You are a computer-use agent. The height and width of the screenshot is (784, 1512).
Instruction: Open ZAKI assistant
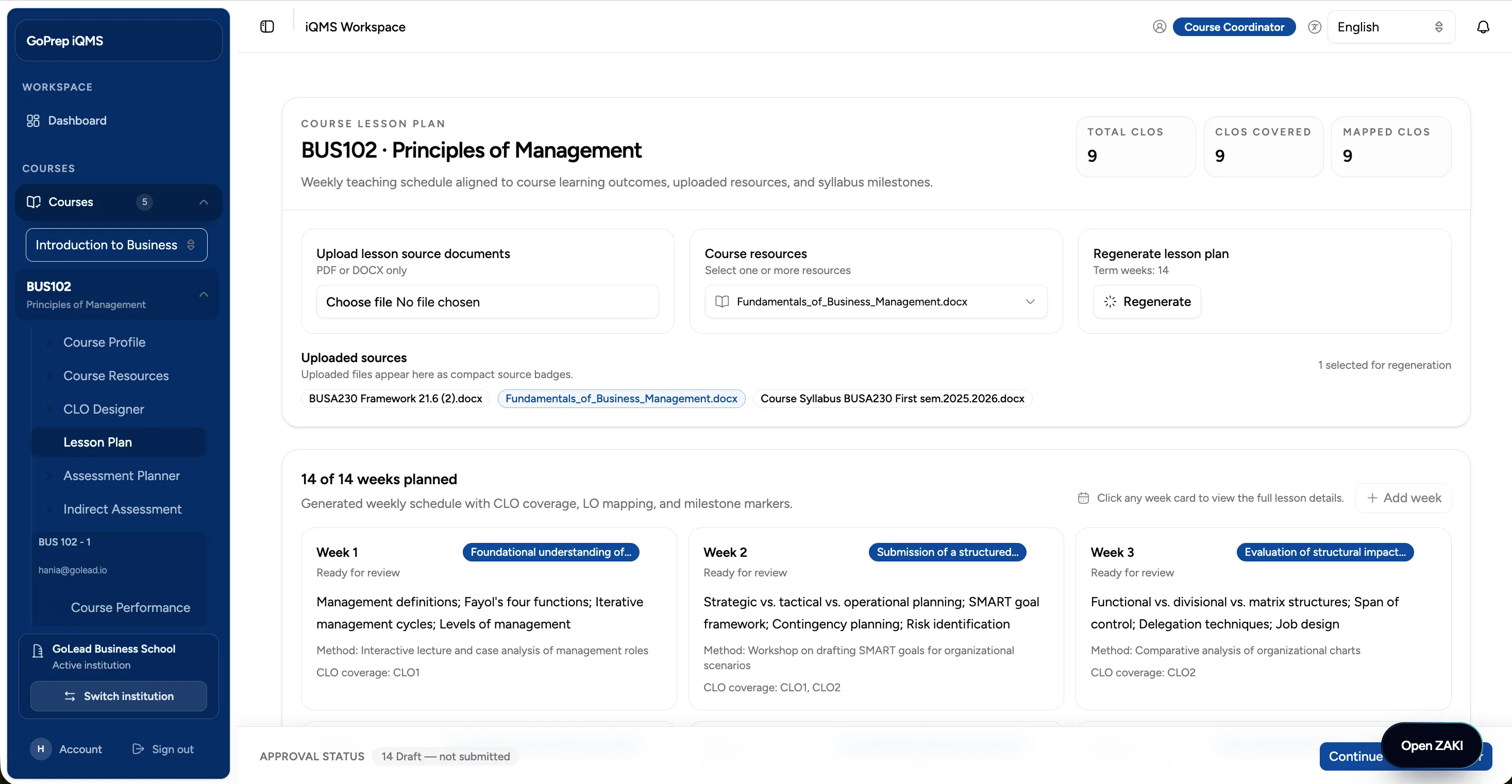point(1432,745)
